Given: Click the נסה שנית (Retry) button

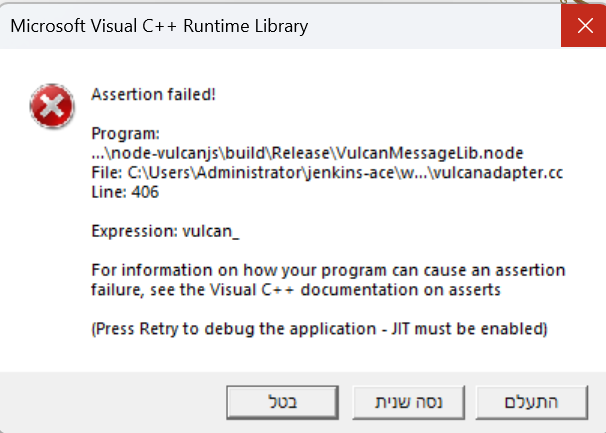Looking at the screenshot, I should tap(409, 402).
